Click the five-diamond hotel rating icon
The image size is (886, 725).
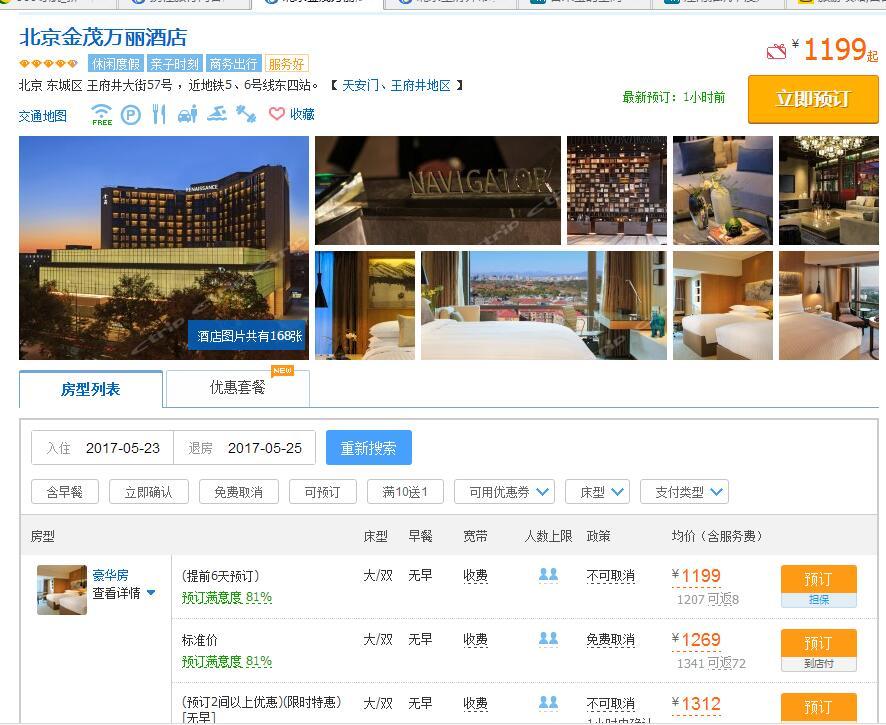point(49,63)
